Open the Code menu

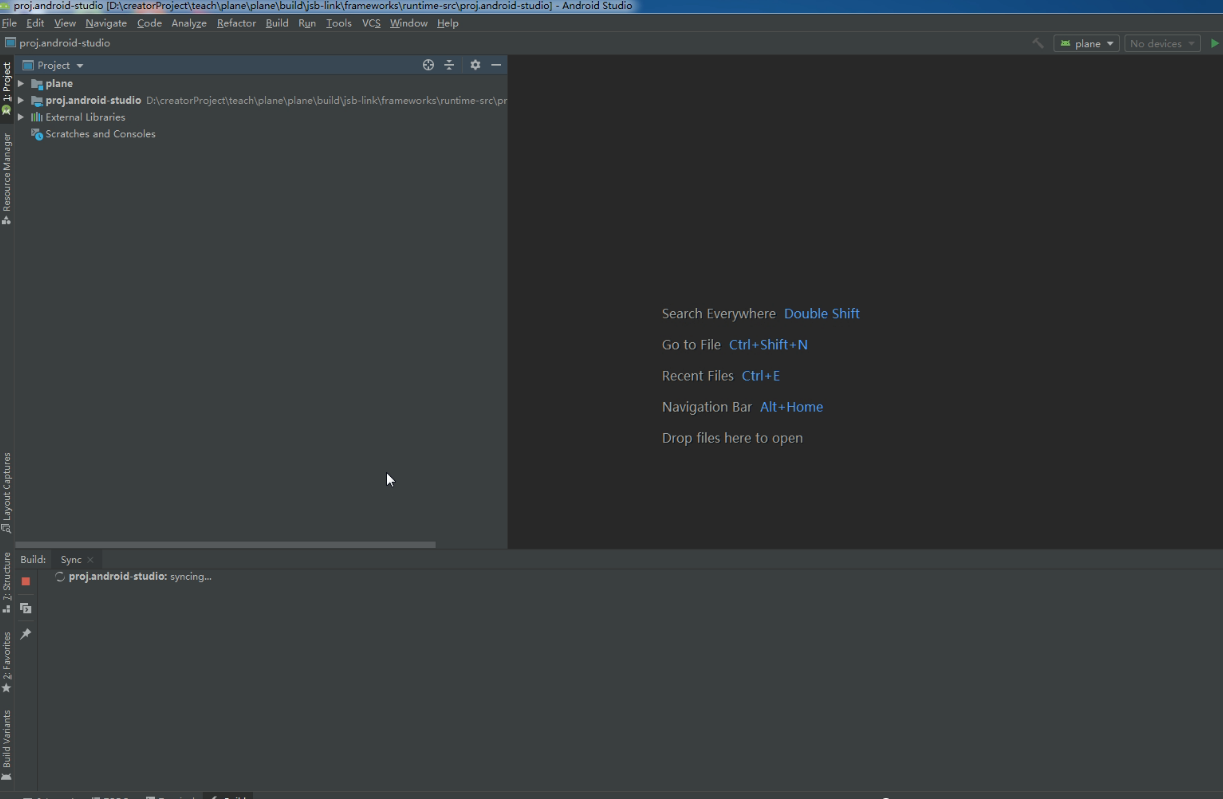149,23
